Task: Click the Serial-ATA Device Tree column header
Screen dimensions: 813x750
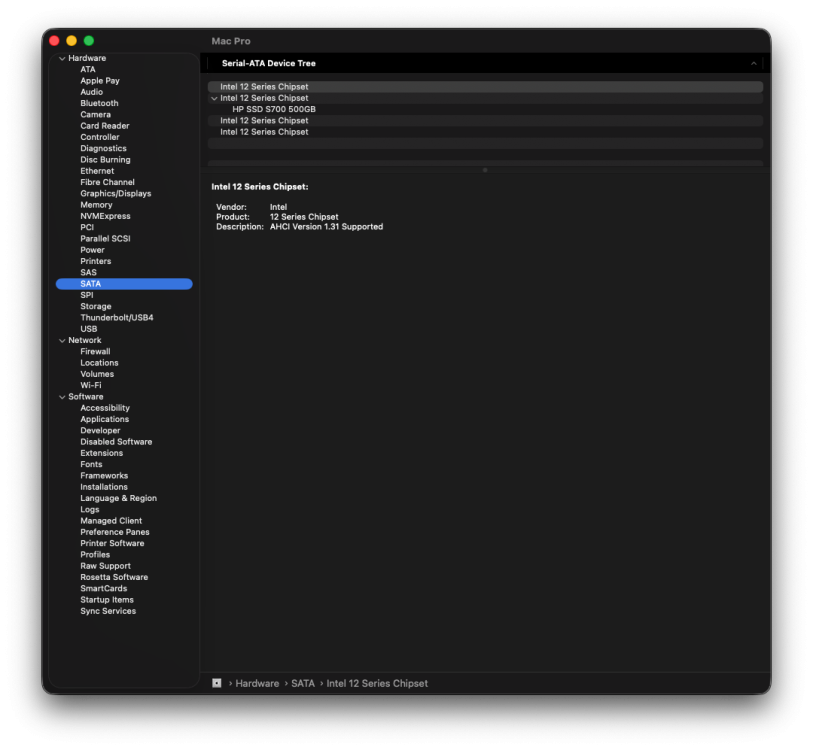Action: [269, 63]
